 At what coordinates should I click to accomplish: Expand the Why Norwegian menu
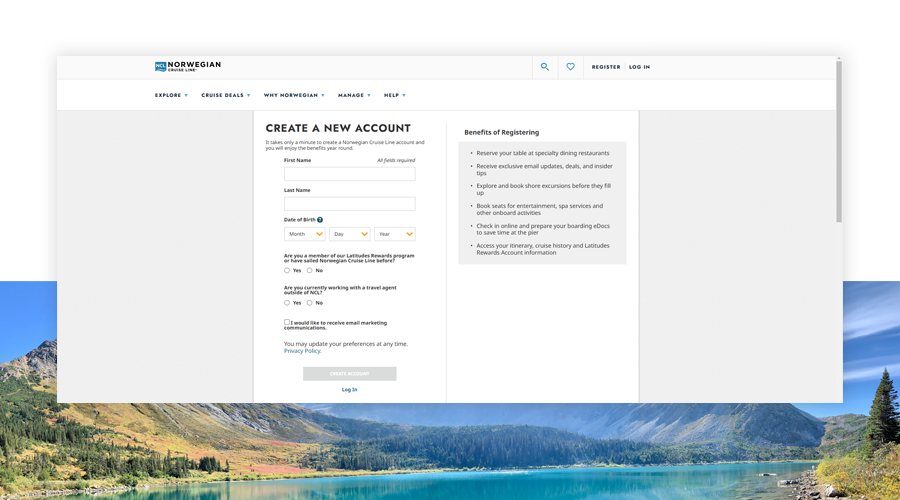pos(294,95)
